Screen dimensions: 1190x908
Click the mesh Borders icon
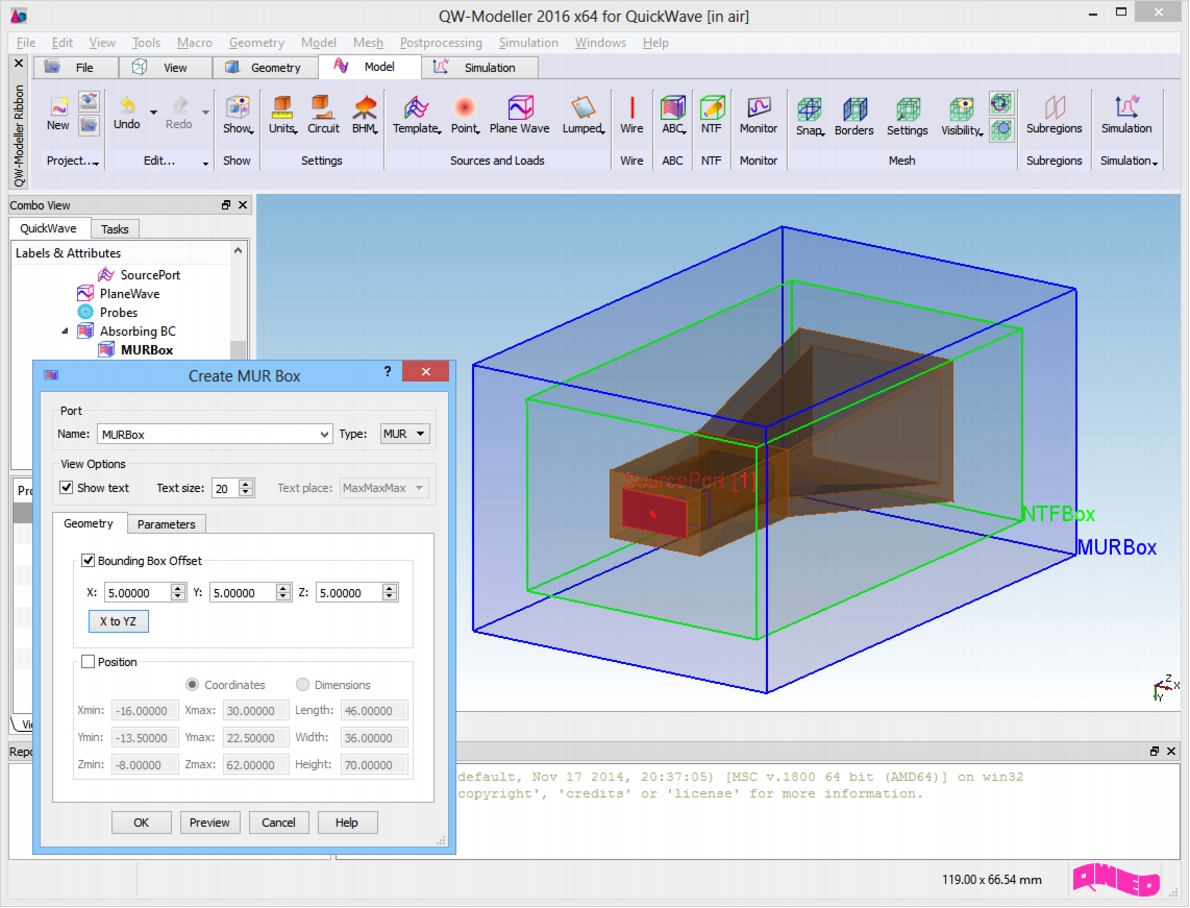(x=854, y=109)
